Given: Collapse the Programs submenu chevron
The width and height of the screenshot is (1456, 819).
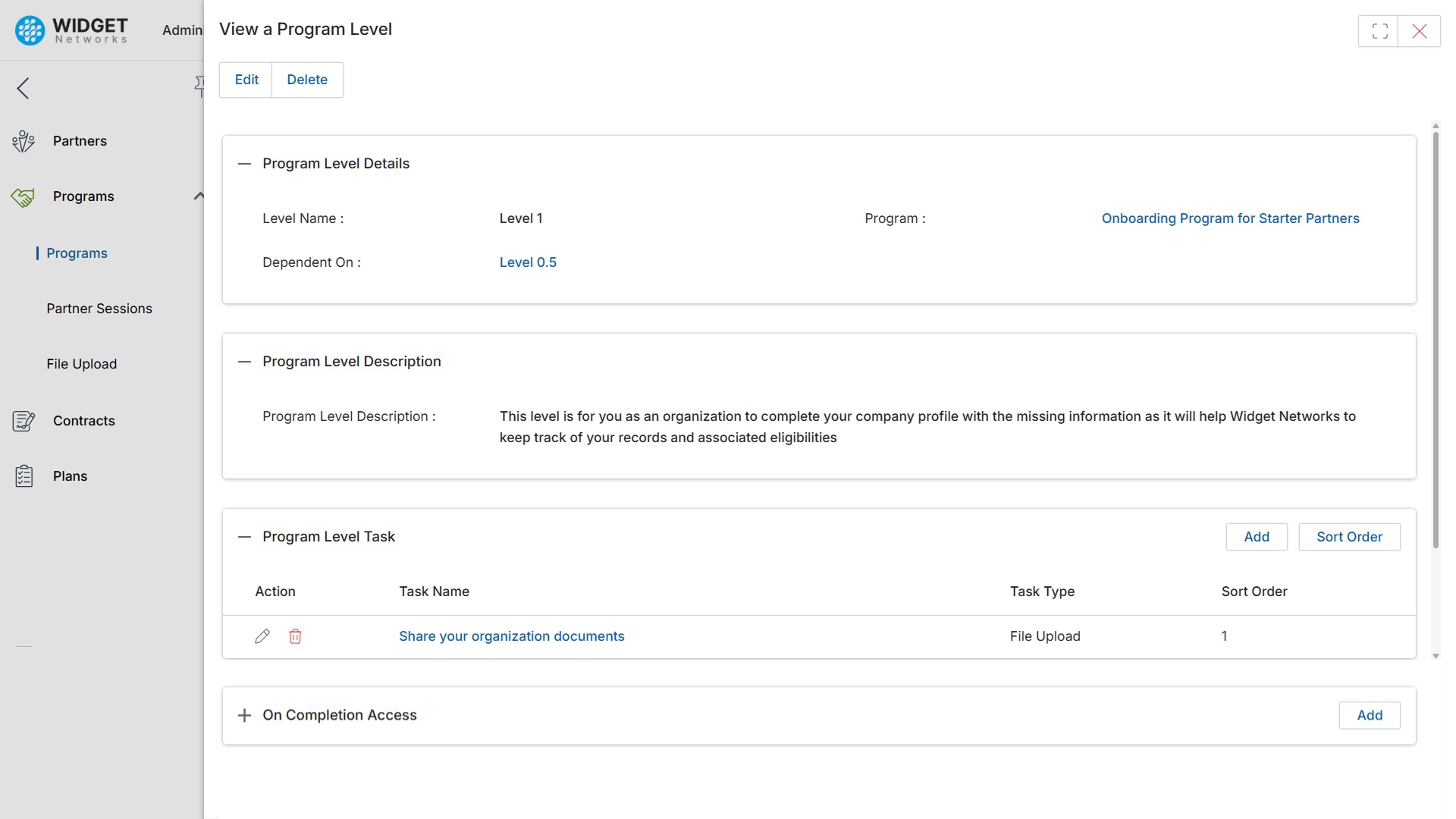Looking at the screenshot, I should 199,196.
